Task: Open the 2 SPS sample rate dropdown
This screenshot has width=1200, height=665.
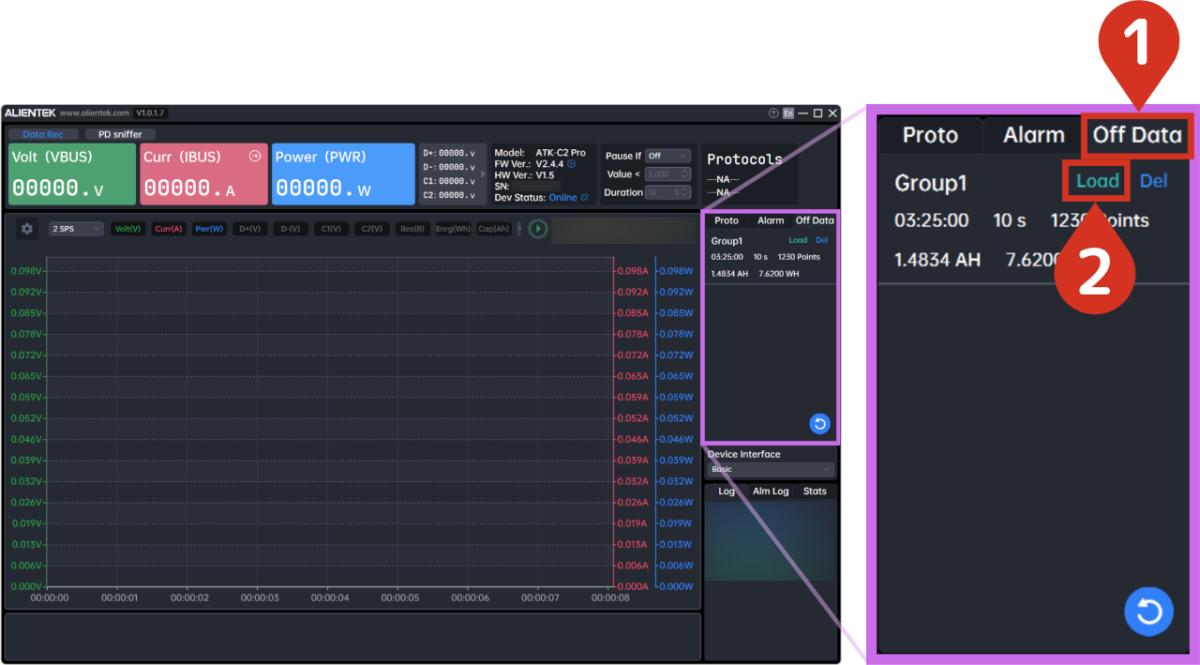Action: [76, 229]
